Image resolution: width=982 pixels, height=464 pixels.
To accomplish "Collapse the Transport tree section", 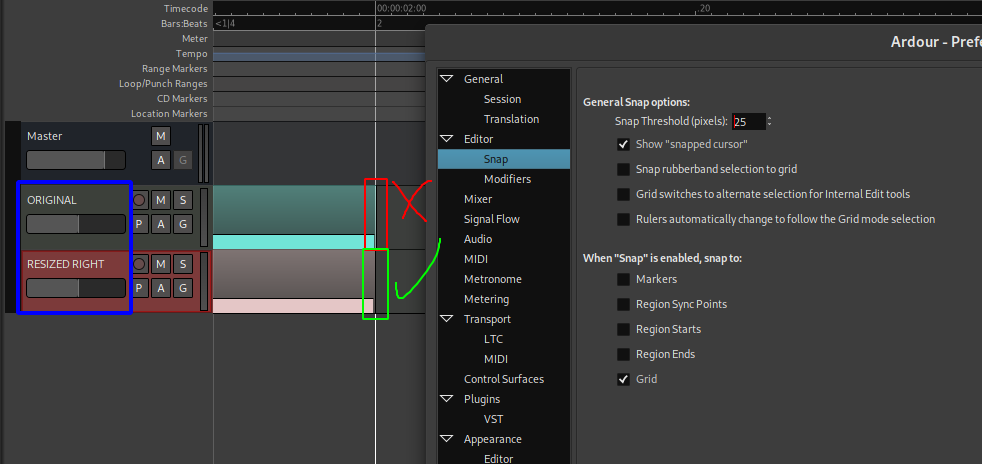I will click(446, 319).
